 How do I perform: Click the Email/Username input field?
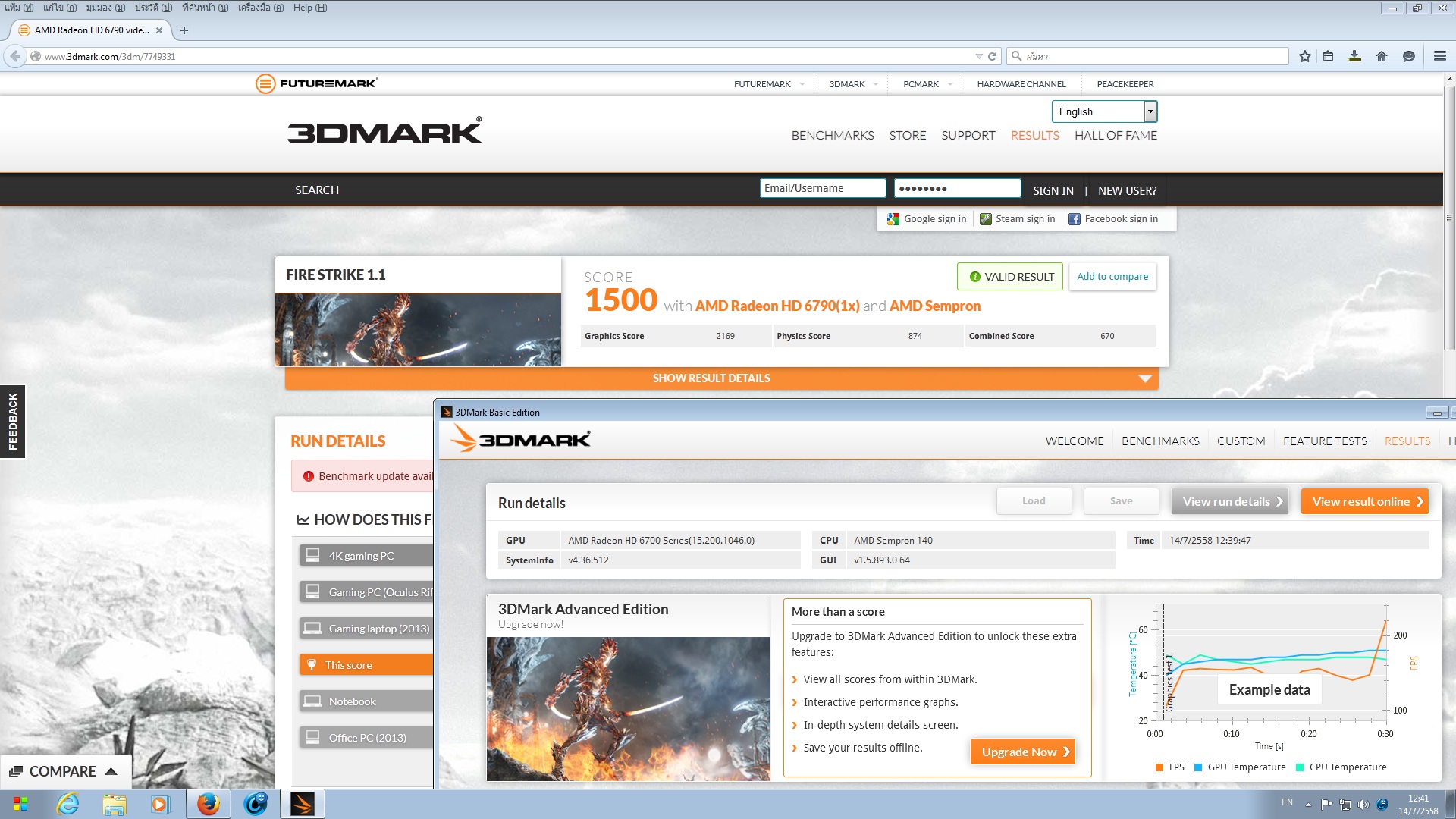pos(822,188)
